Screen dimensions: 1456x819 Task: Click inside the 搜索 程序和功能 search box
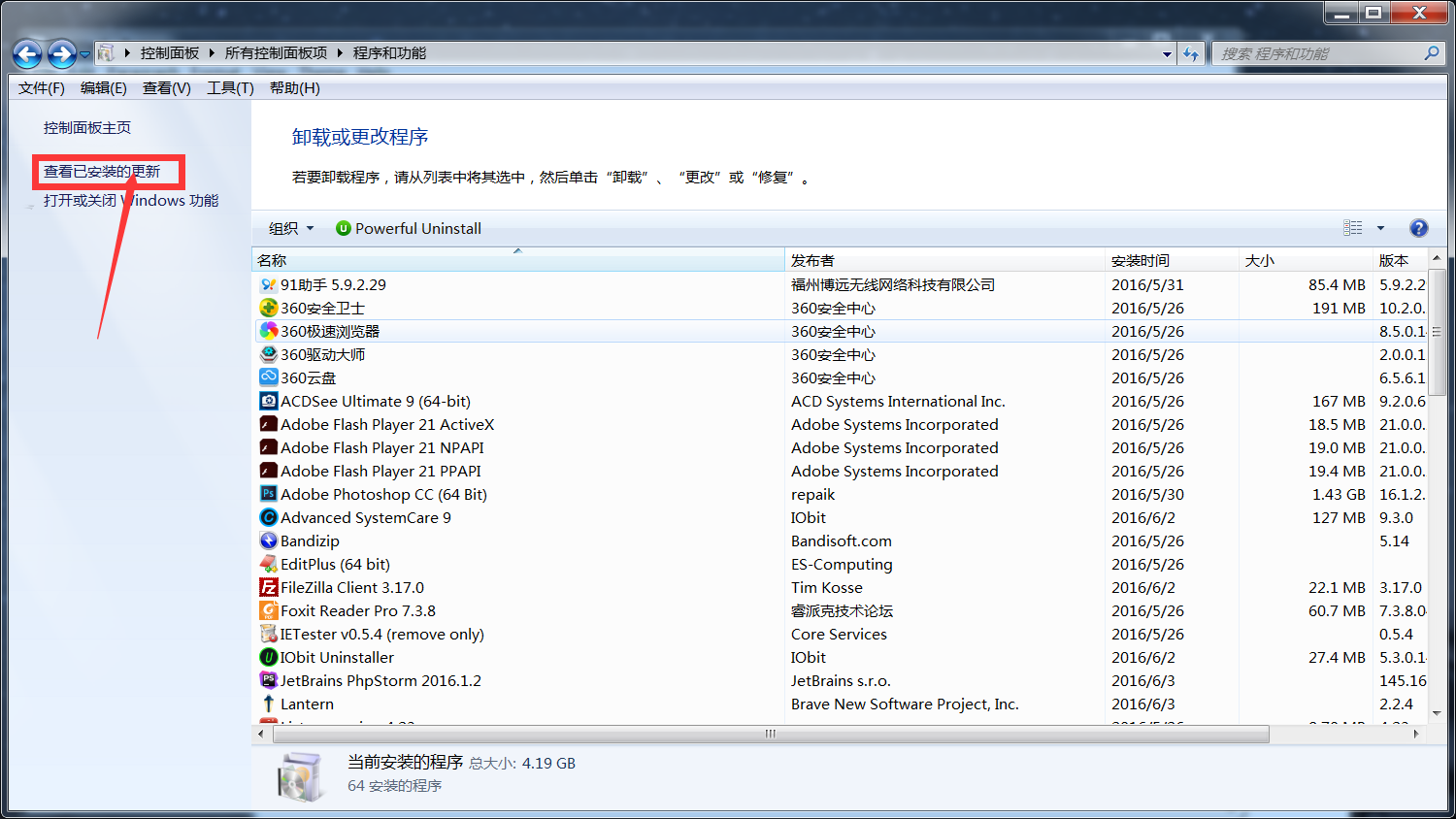tap(1315, 54)
